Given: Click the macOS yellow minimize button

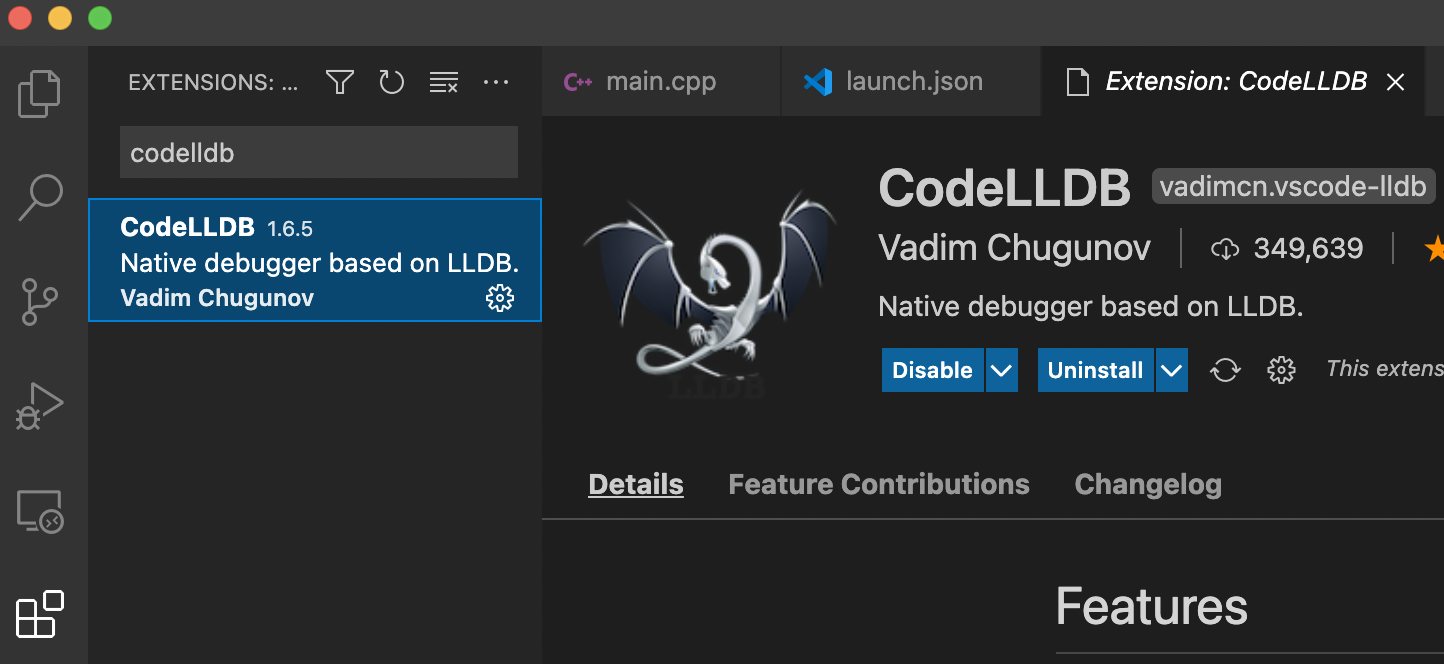Looking at the screenshot, I should (x=60, y=18).
